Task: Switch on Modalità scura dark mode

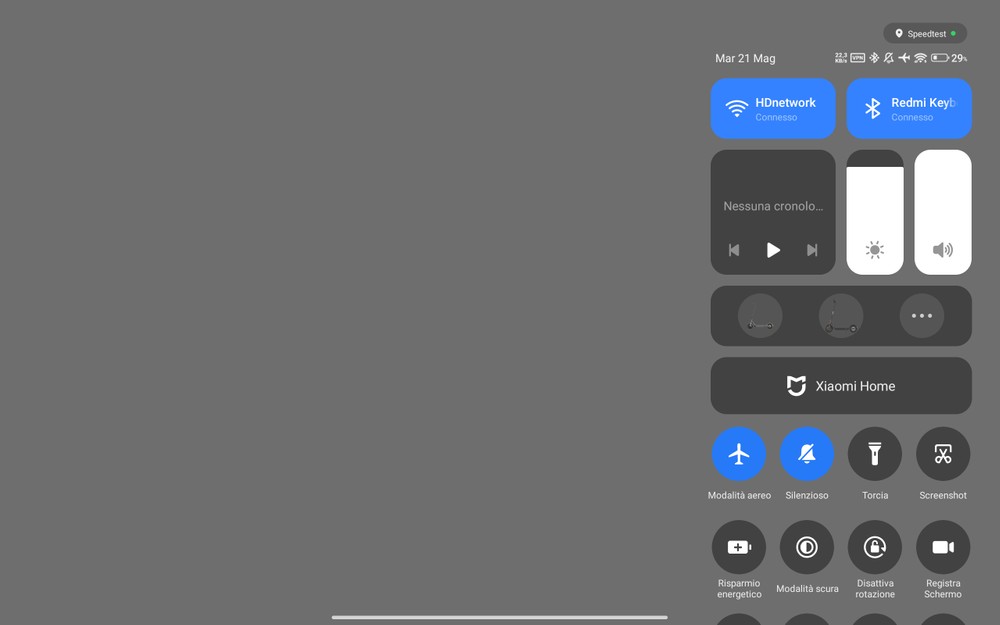Action: point(807,547)
